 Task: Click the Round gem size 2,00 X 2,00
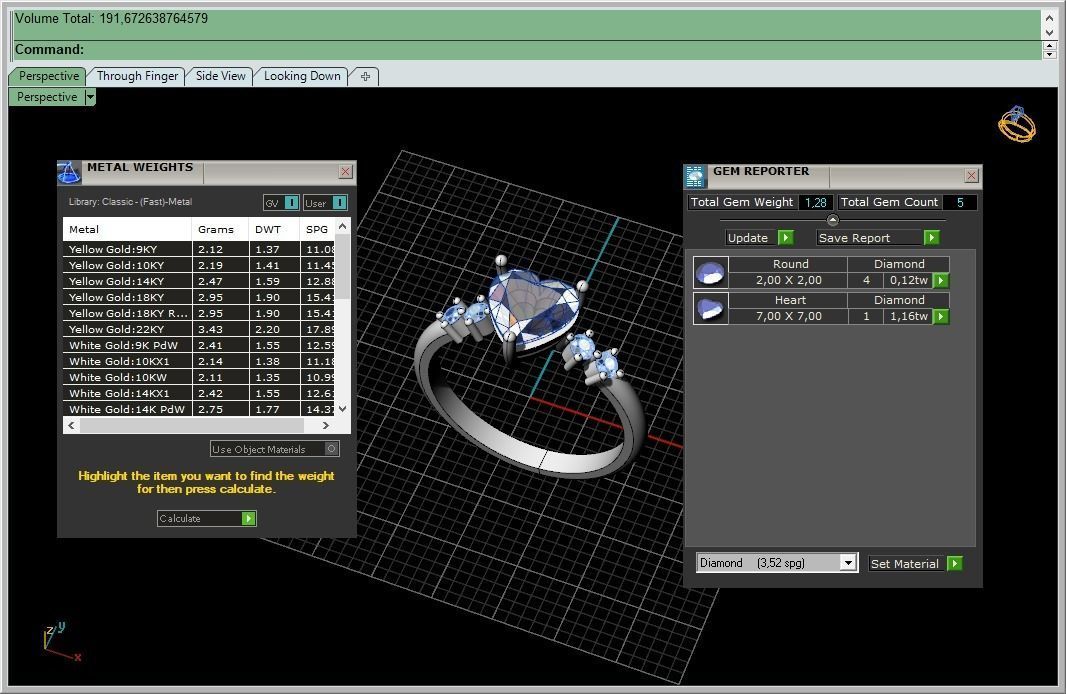[789, 280]
